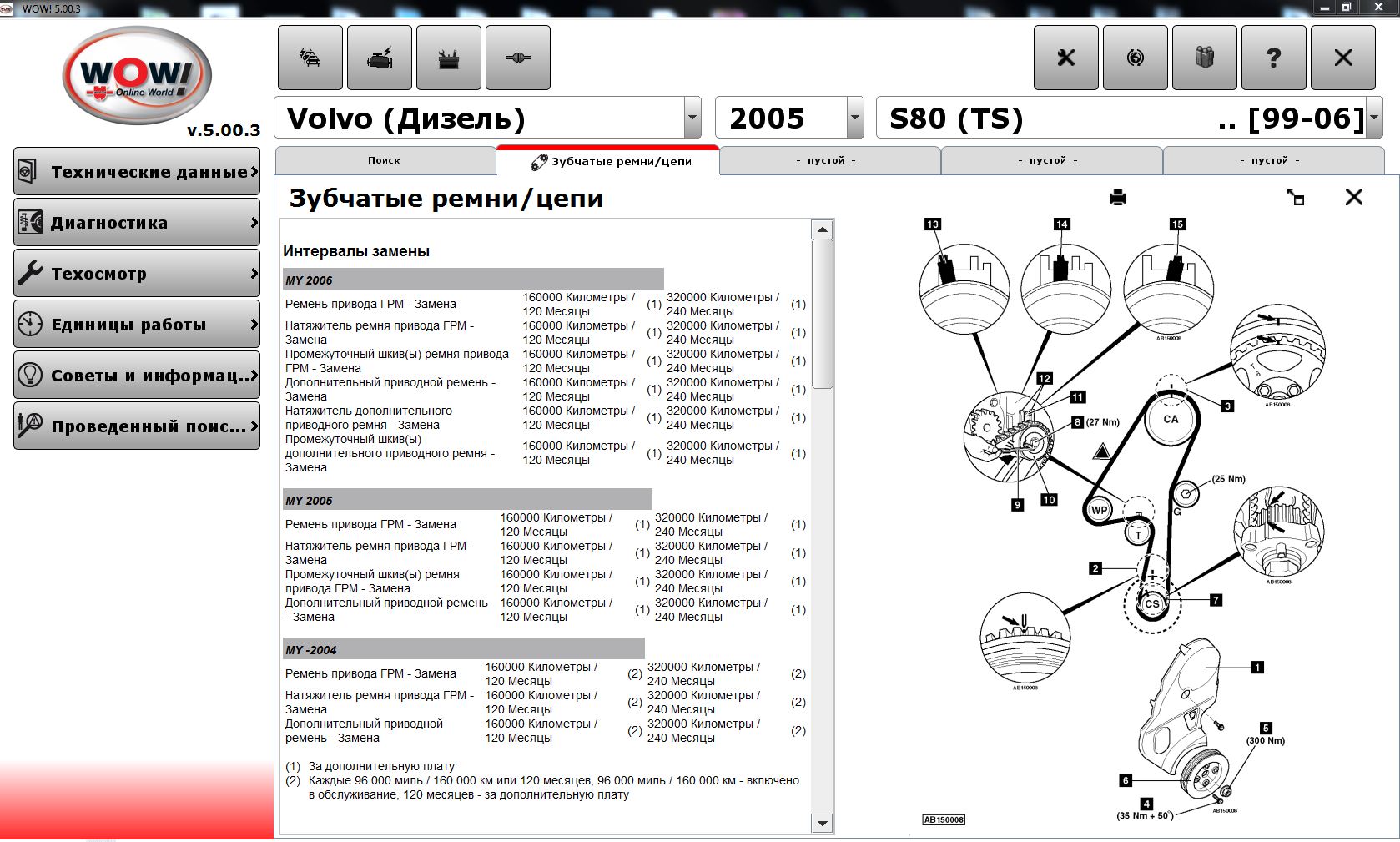Click the battery electrical toolbar icon

coord(449,58)
